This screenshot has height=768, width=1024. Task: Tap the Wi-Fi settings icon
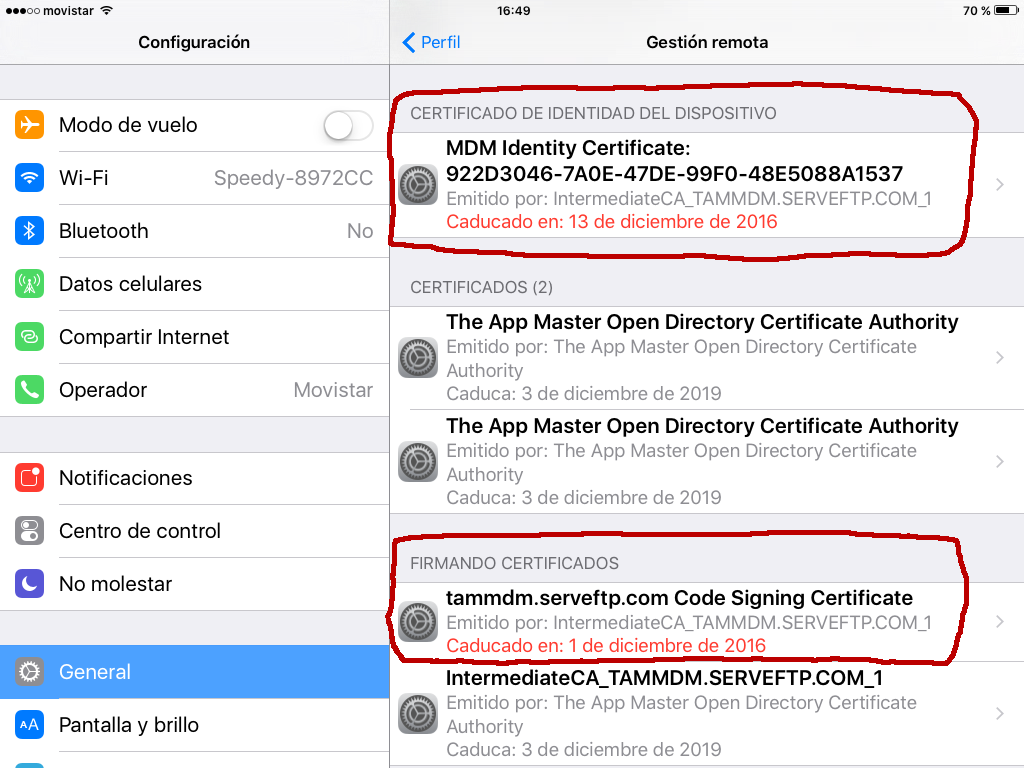[29, 178]
